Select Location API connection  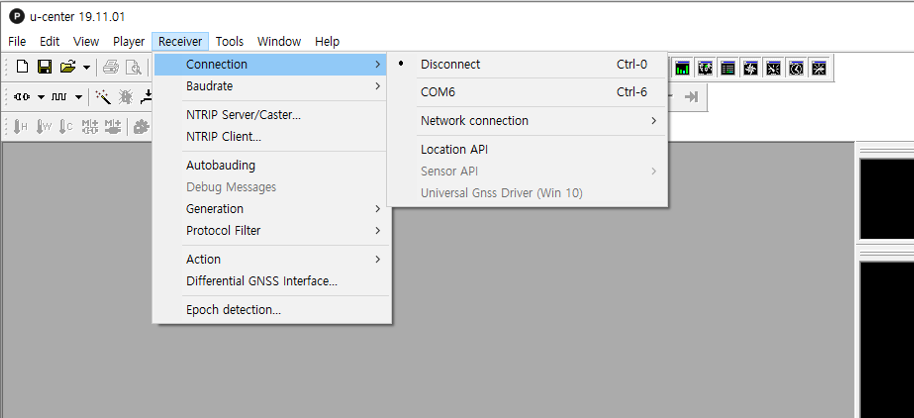click(528, 150)
